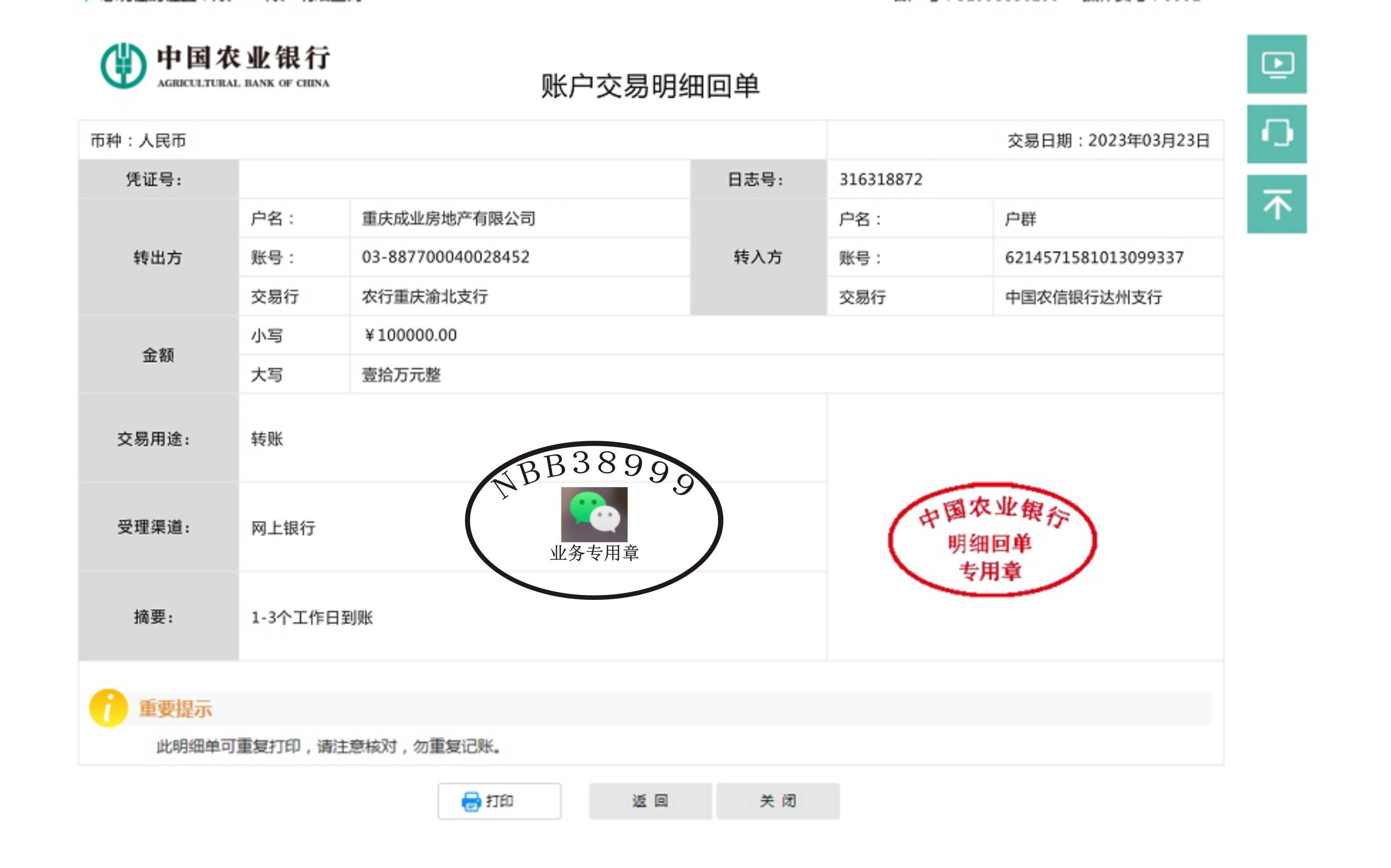Select journal number 316318872
Screen dimensions: 1391x868
[x=881, y=180]
